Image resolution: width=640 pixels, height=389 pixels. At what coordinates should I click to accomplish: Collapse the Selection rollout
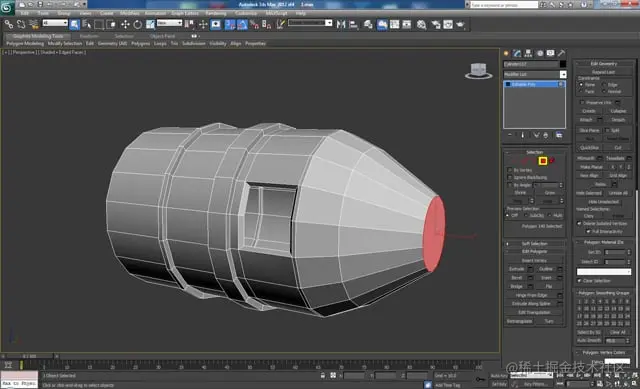(x=534, y=152)
